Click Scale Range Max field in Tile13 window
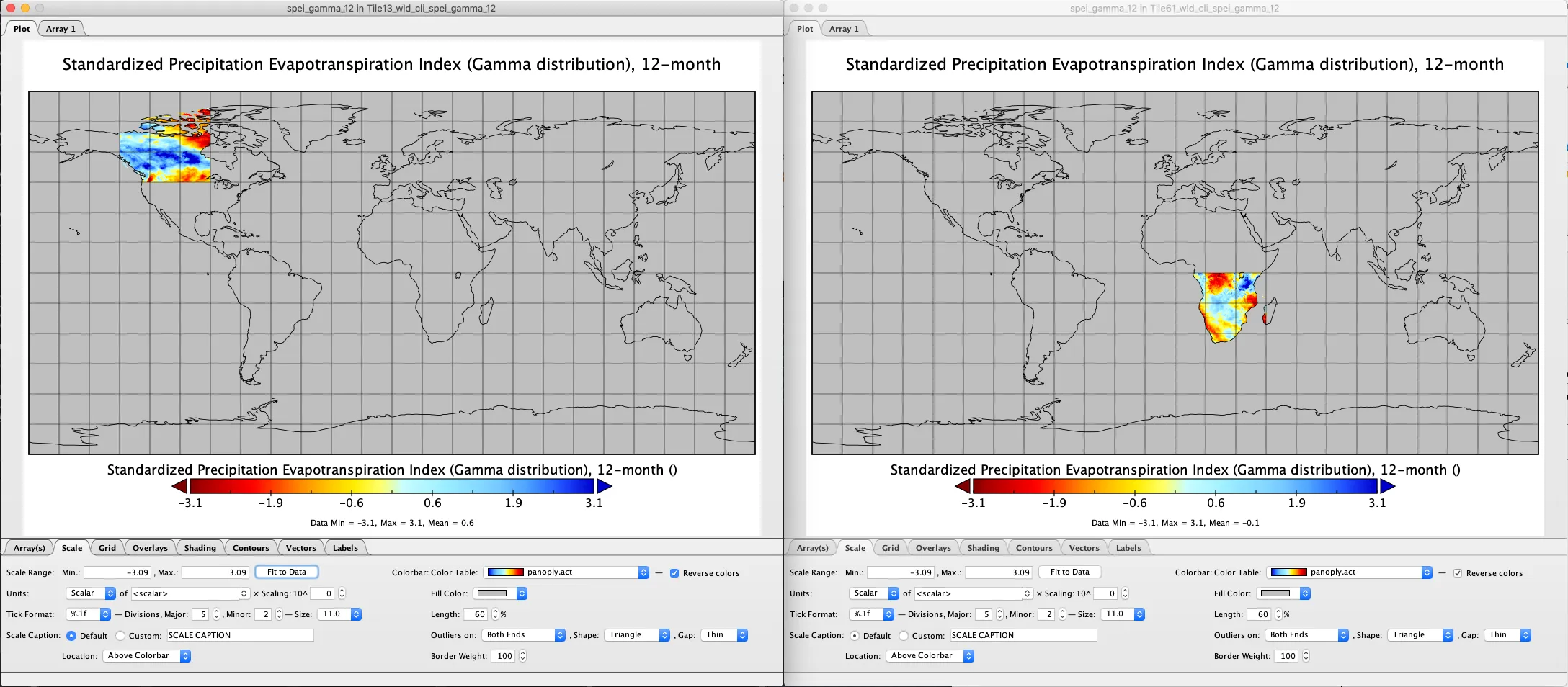The height and width of the screenshot is (687, 1568). [x=215, y=572]
